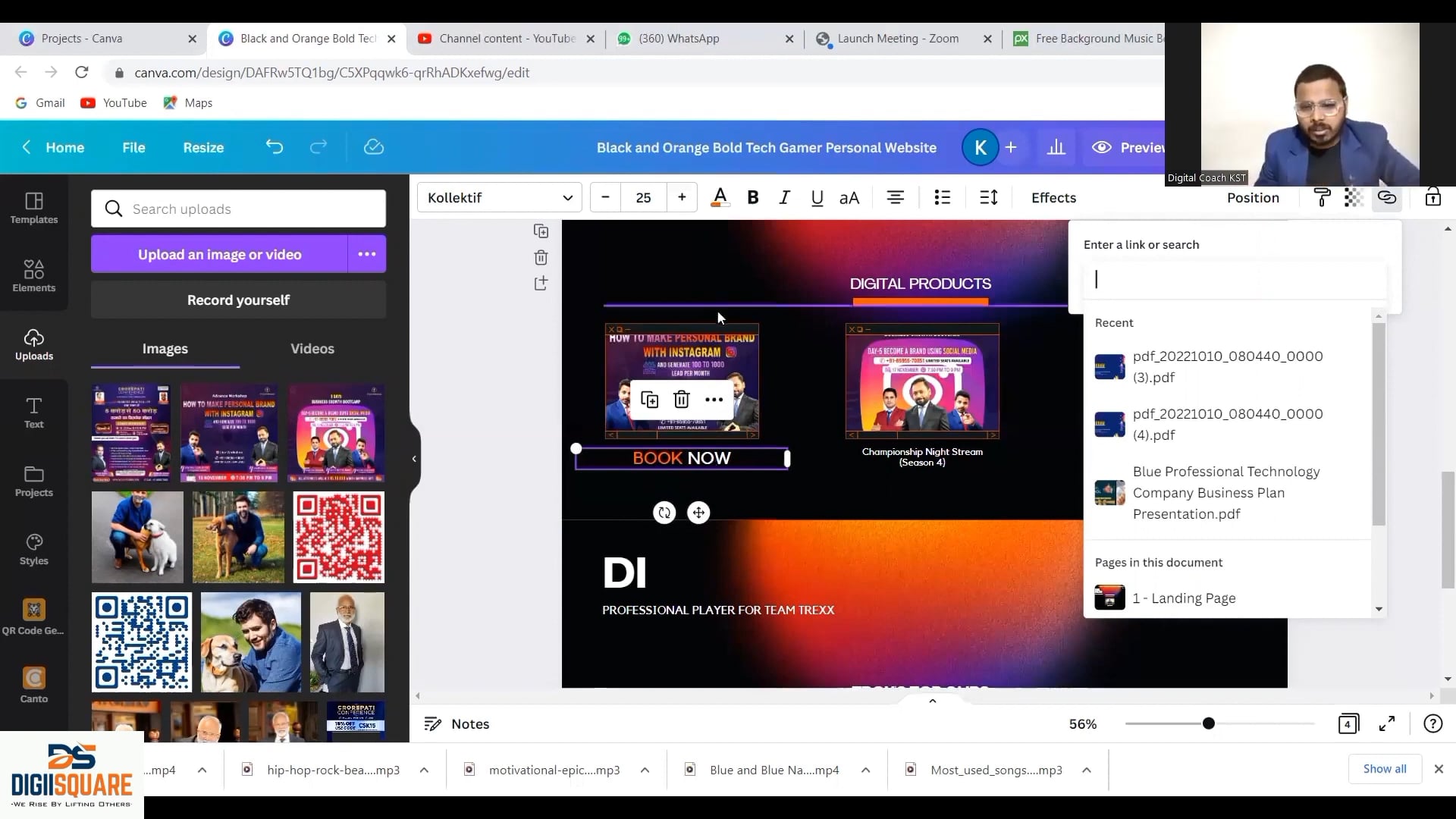Open the Kollektif font dropdown
Viewport: 1456px width, 819px height.
pos(500,198)
